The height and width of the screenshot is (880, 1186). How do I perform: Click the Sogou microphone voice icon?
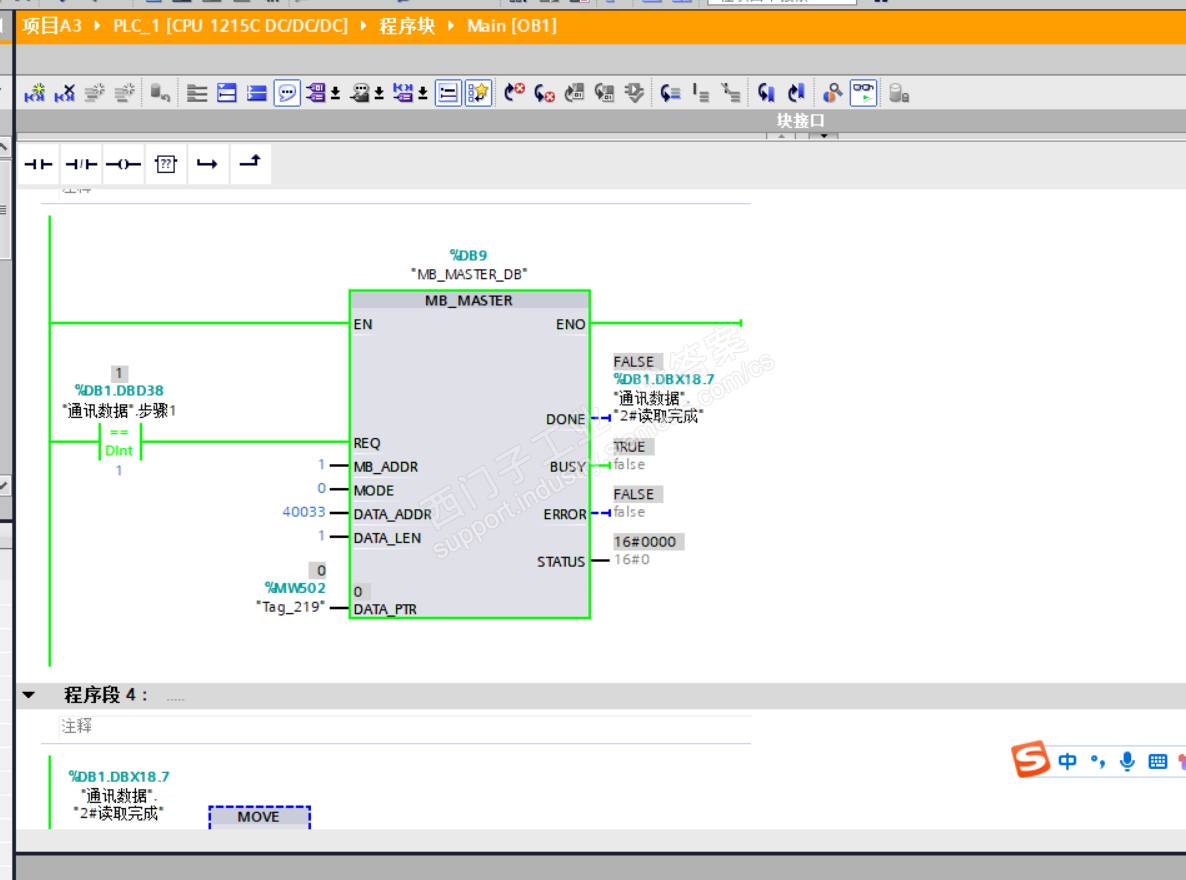1127,761
